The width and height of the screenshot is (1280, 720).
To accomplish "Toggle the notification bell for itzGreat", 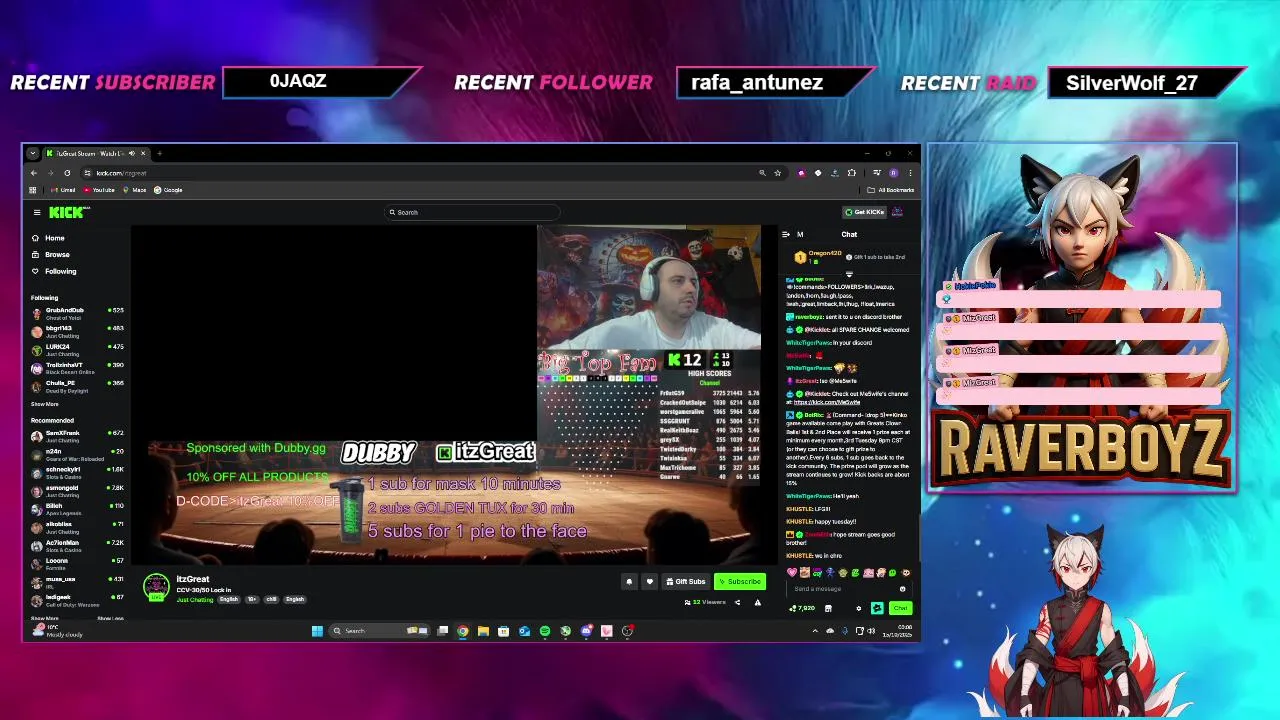I will (x=629, y=581).
